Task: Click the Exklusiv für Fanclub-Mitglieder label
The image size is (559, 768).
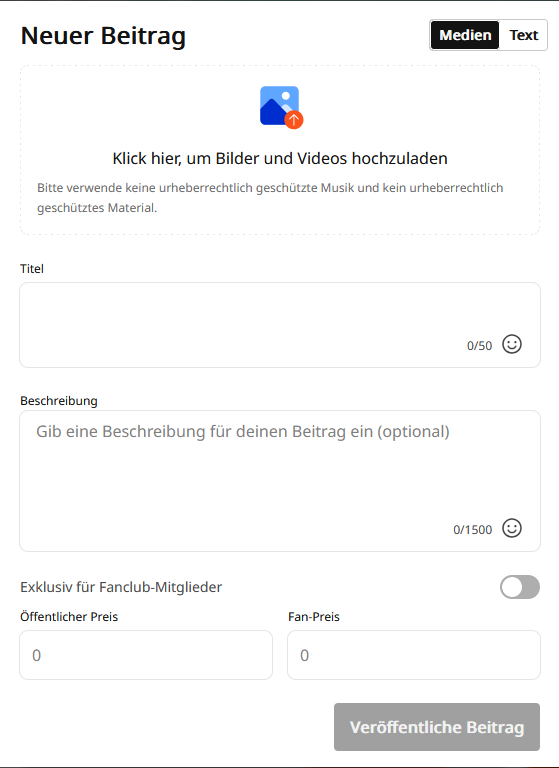Action: pyautogui.click(x=121, y=587)
